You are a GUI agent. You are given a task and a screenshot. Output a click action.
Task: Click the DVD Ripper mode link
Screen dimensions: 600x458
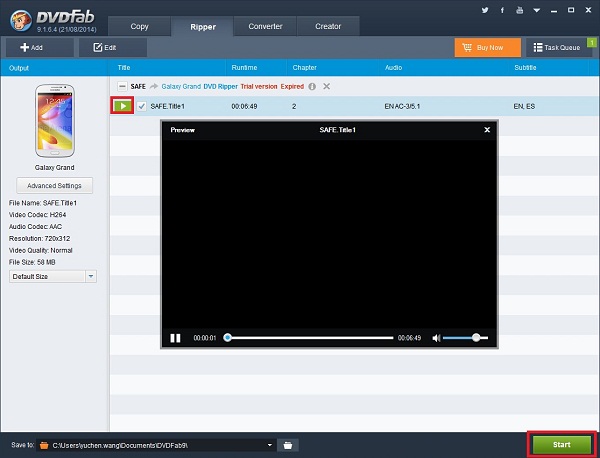[220, 86]
